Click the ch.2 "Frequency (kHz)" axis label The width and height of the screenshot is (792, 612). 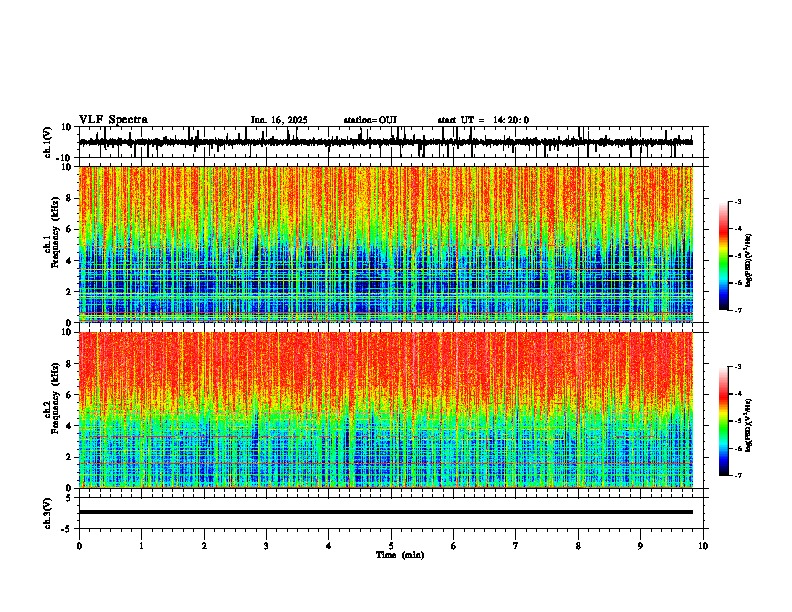(x=53, y=397)
